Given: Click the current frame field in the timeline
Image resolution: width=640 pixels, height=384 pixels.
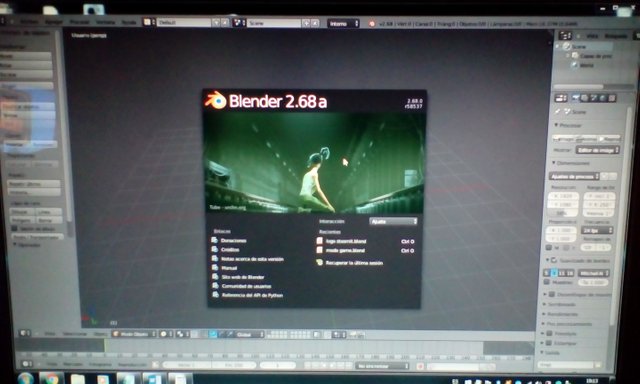Looking at the screenshot, I should pos(278,365).
